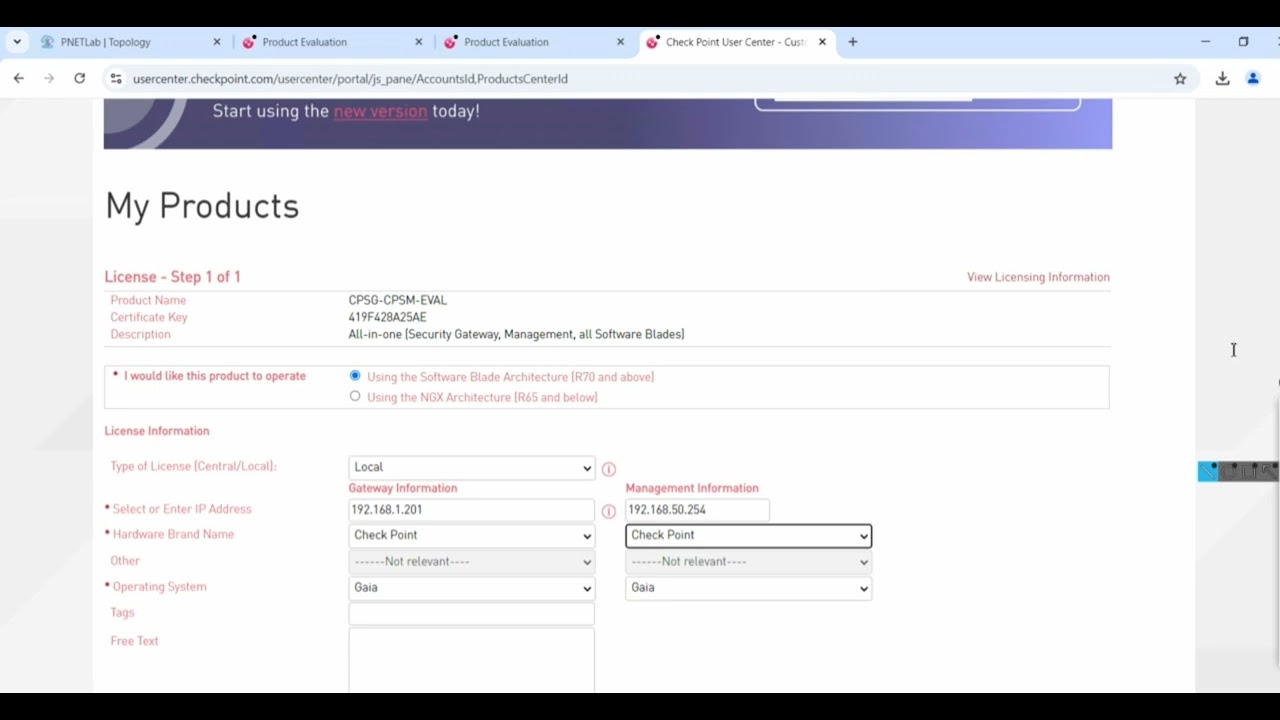Reload the current page

(x=79, y=78)
